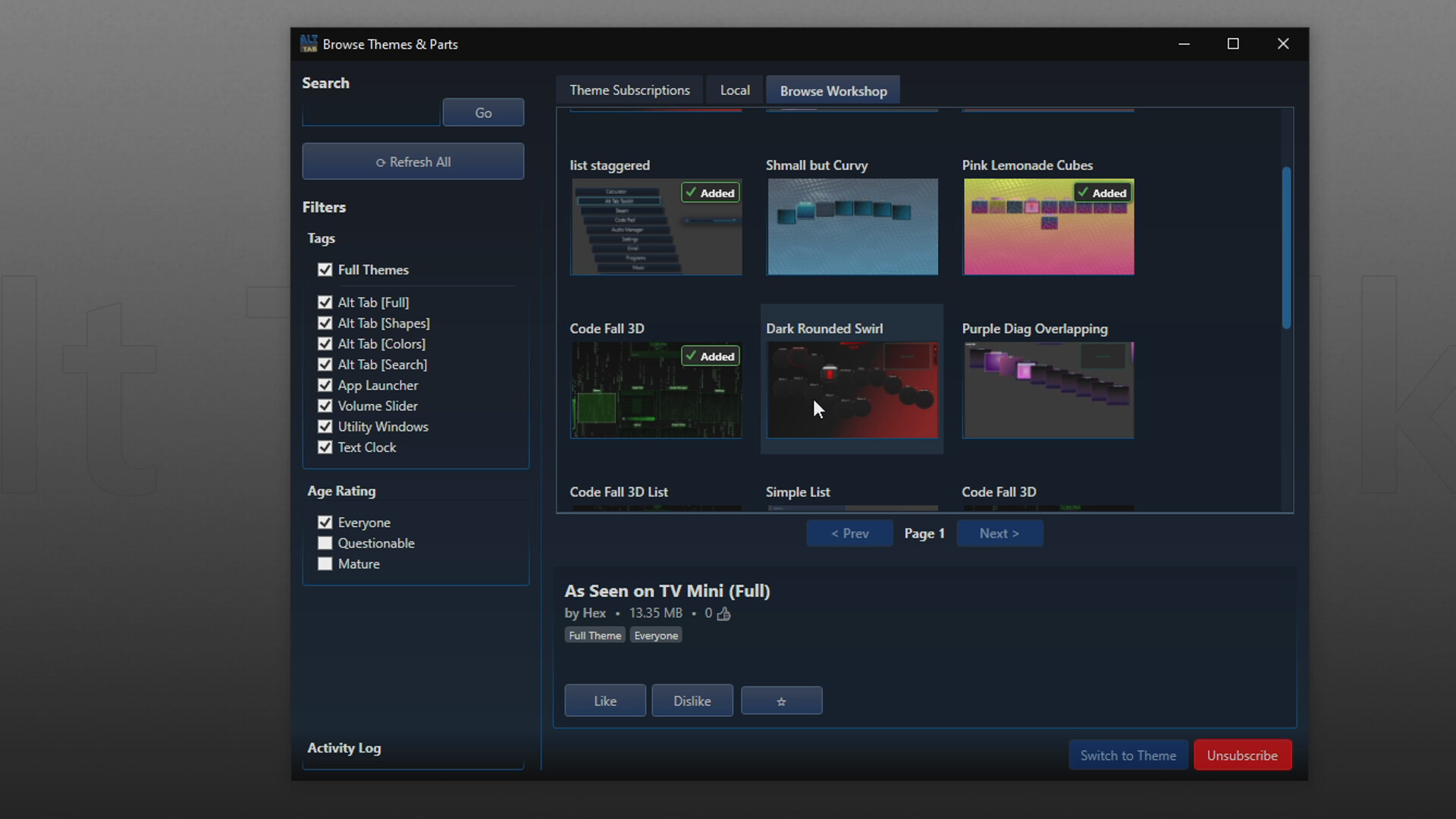This screenshot has width=1456, height=819.
Task: Click the refresh icon inside Refresh All
Action: coord(381,162)
